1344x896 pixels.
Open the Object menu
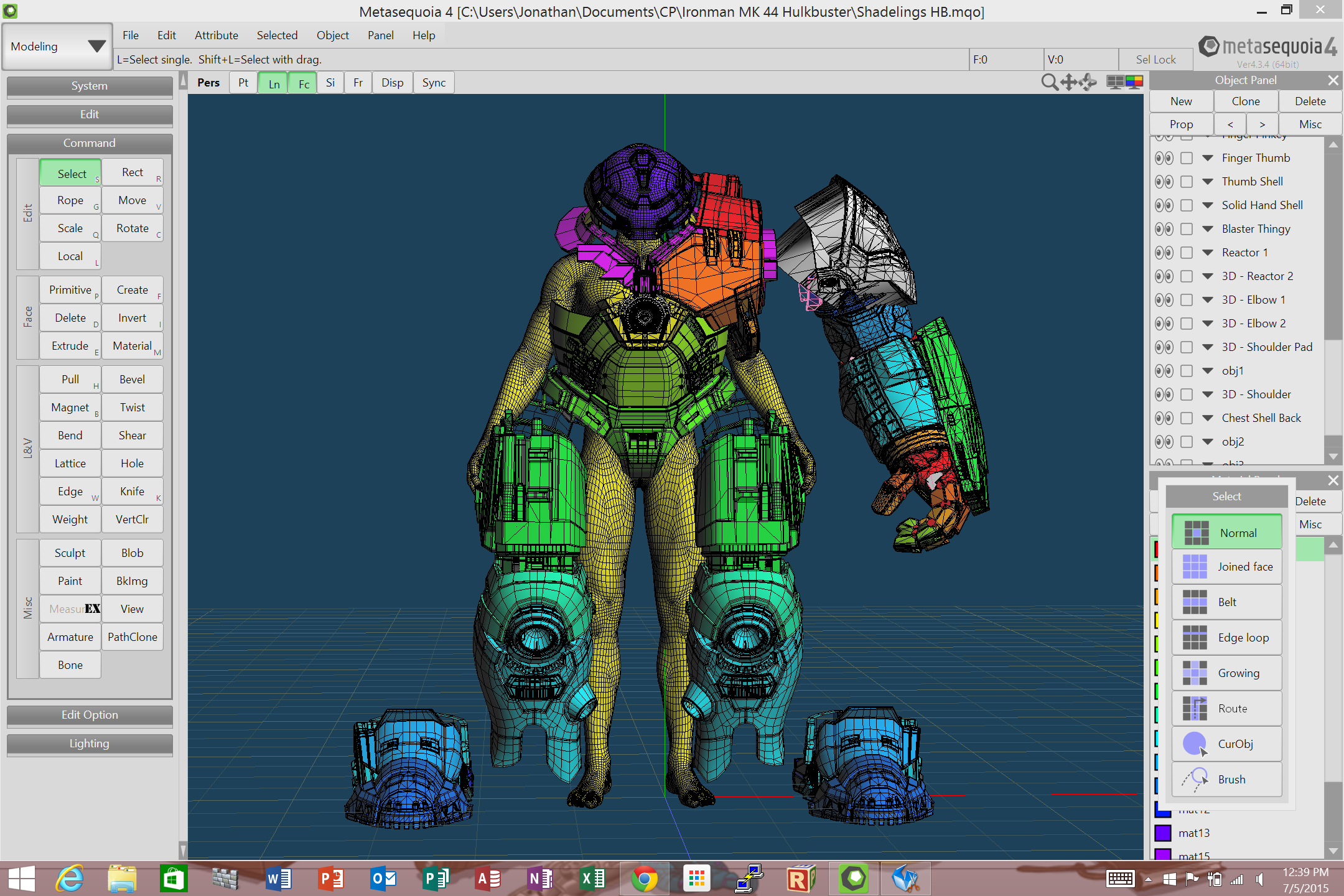[x=333, y=35]
